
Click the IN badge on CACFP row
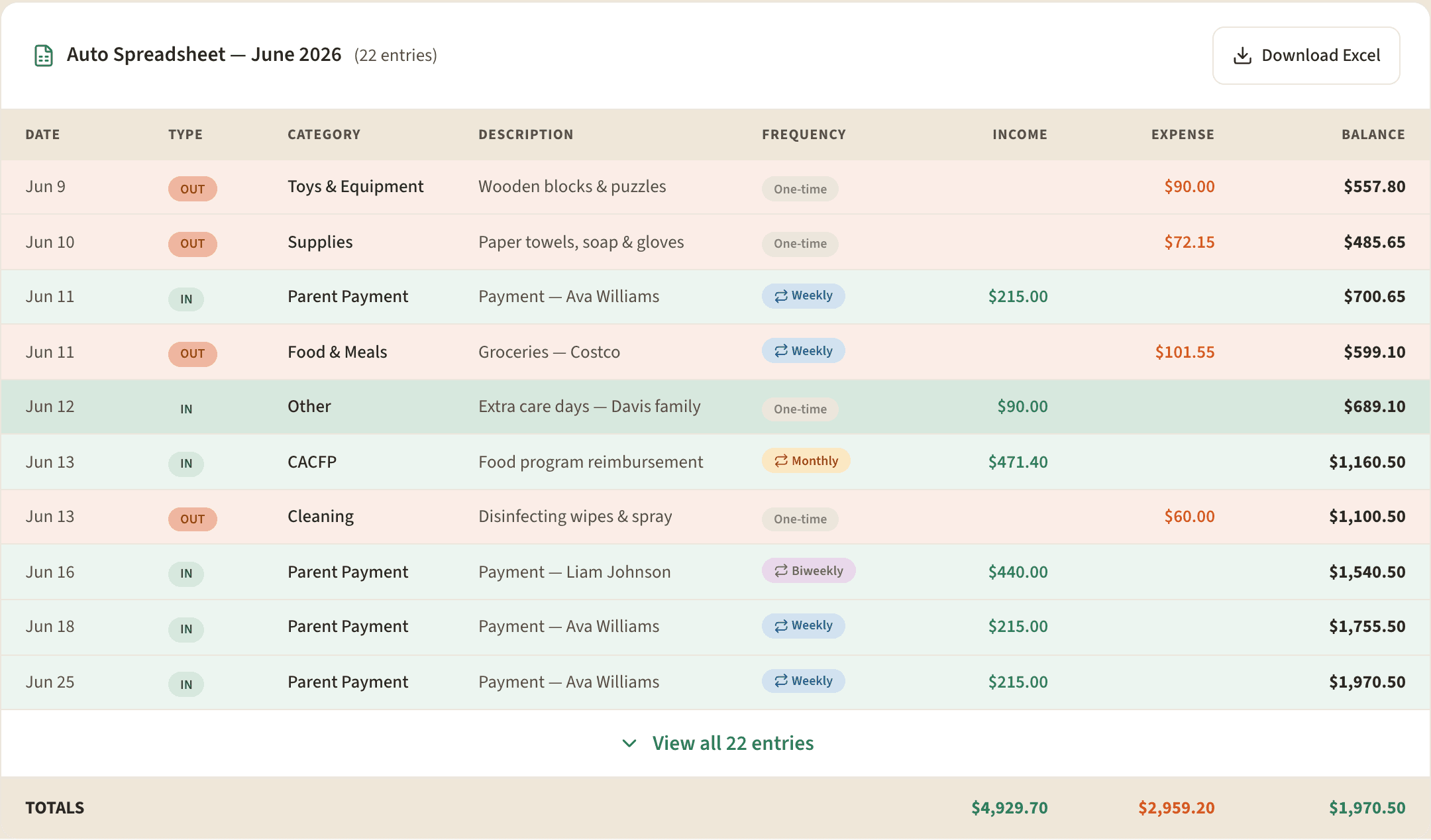186,463
